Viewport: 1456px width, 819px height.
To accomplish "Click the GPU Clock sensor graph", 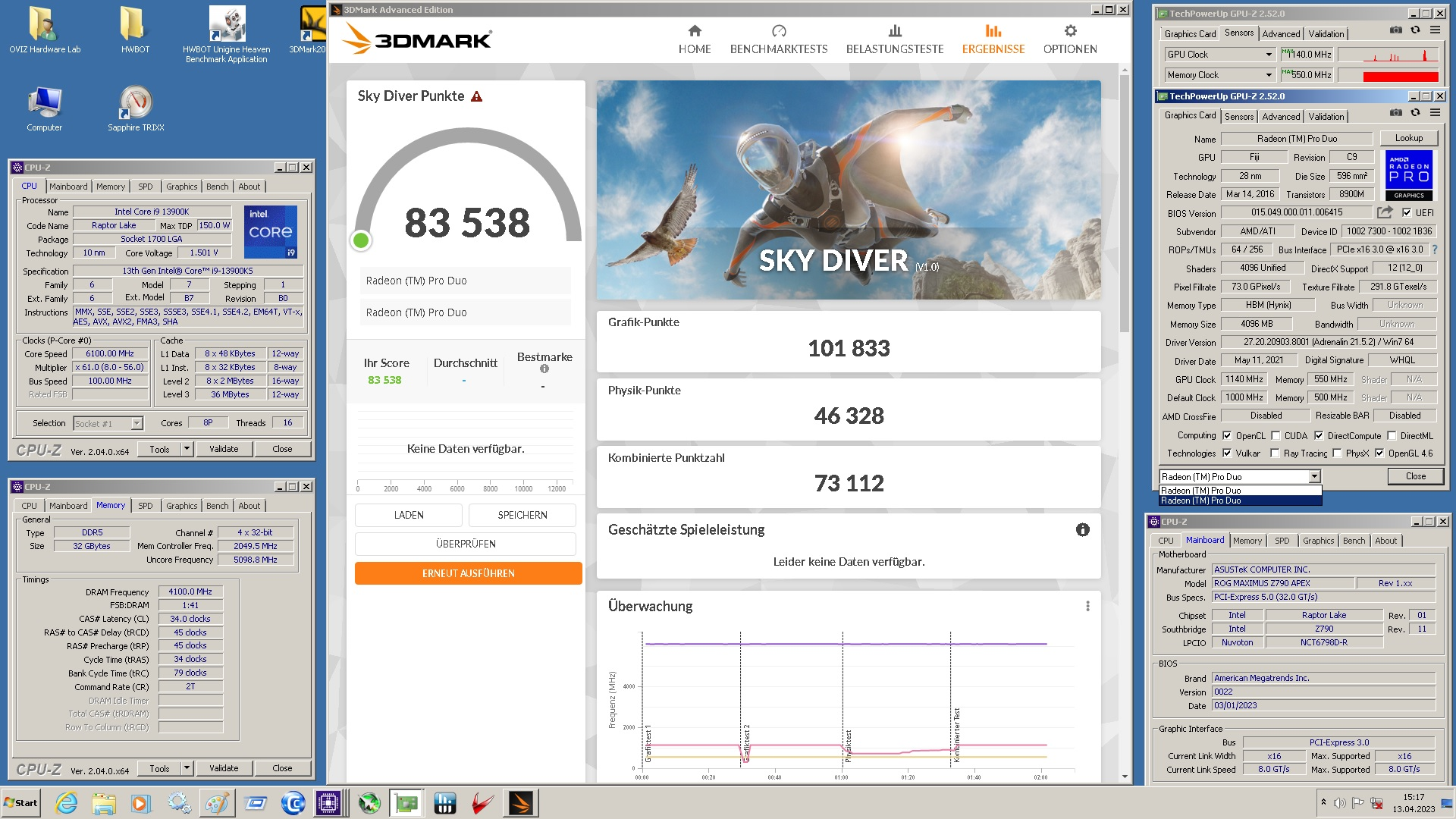I will (1388, 55).
